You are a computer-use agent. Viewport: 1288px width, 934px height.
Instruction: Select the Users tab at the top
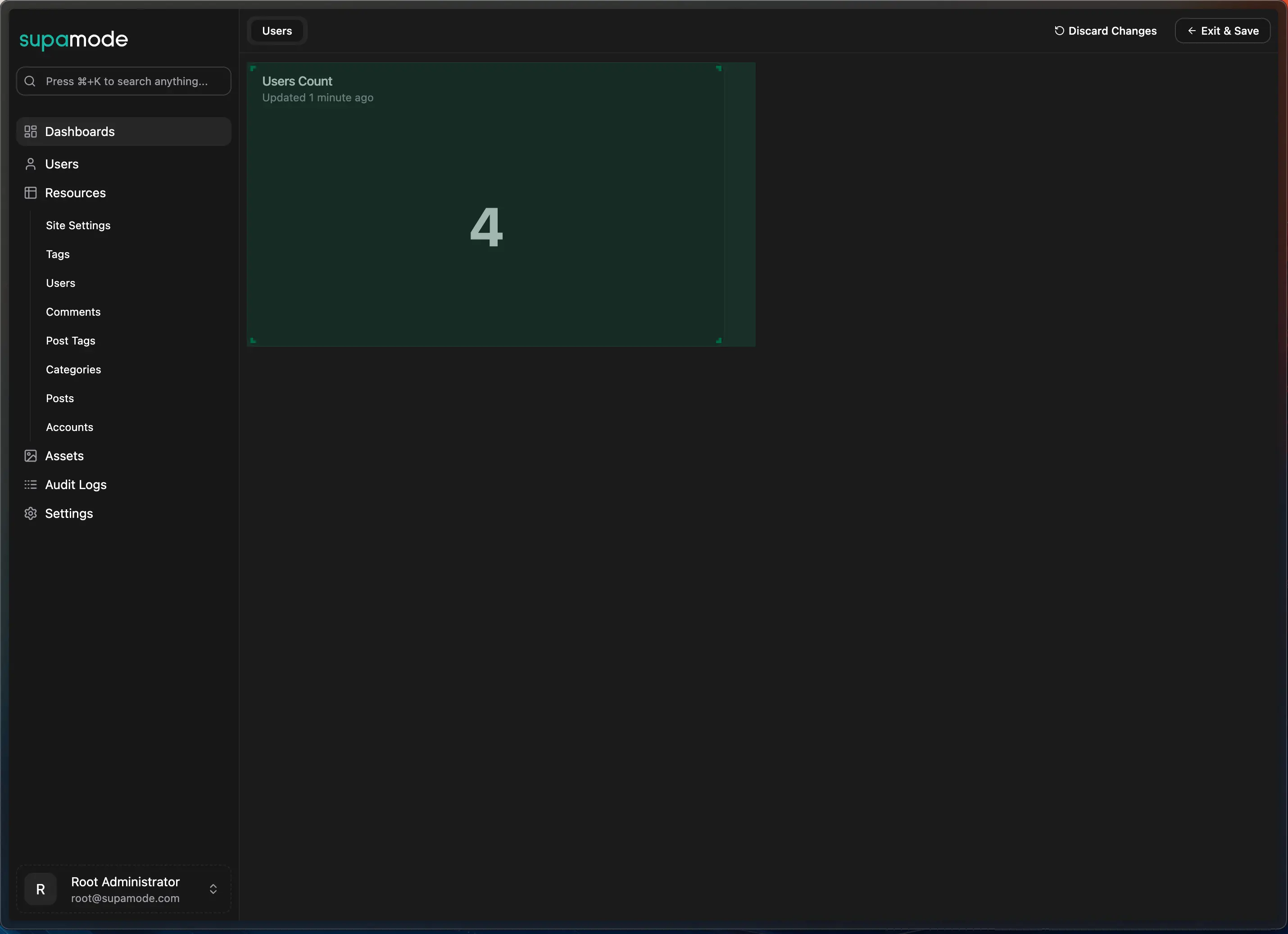pyautogui.click(x=277, y=31)
